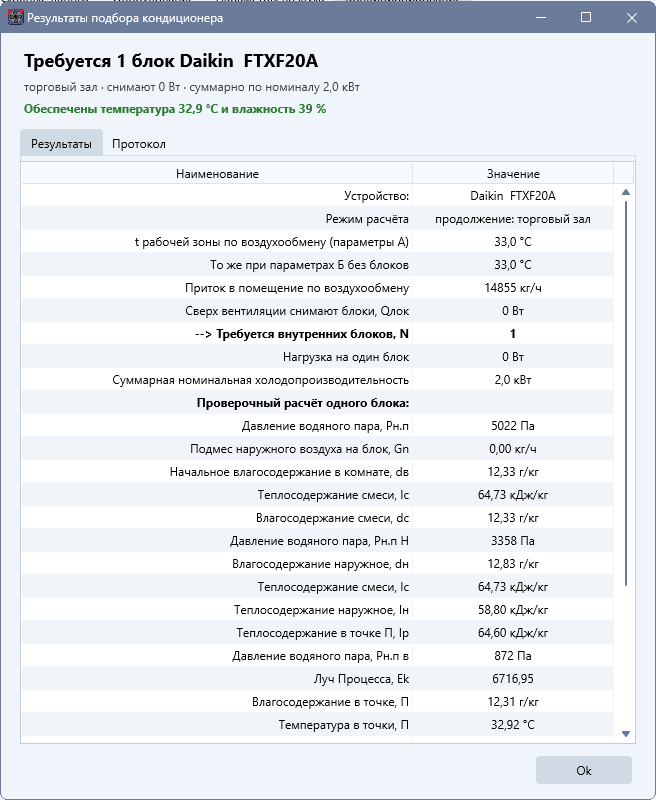Select Сверх вентиляции снимают блоки row
The image size is (656, 800).
tap(317, 311)
